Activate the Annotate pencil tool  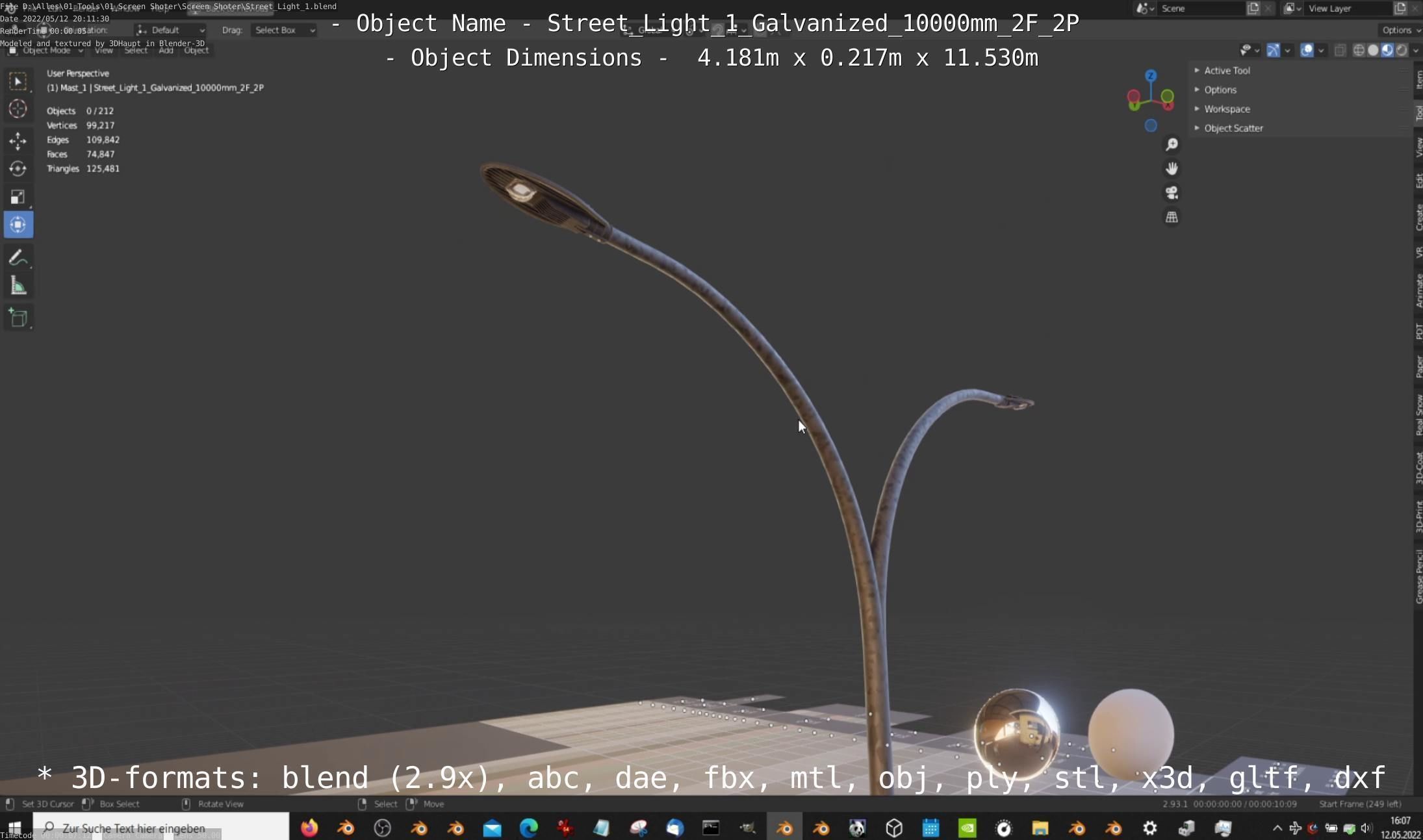click(x=18, y=258)
